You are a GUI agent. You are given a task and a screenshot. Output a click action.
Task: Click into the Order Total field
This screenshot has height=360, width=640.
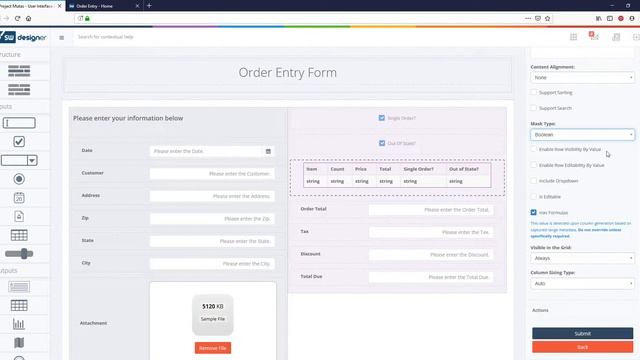pyautogui.click(x=431, y=210)
